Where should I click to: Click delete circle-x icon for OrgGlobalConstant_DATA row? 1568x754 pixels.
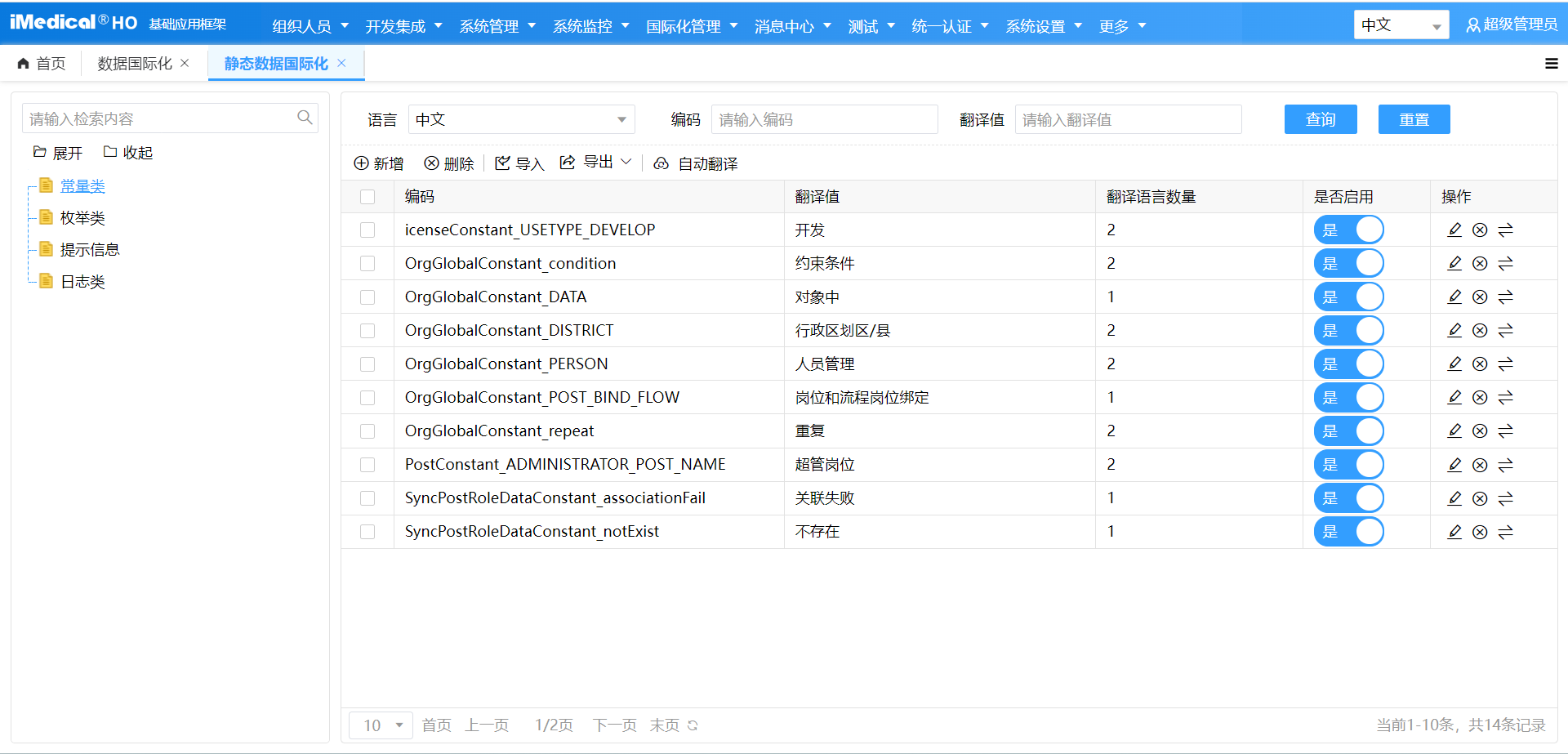[x=1480, y=297]
